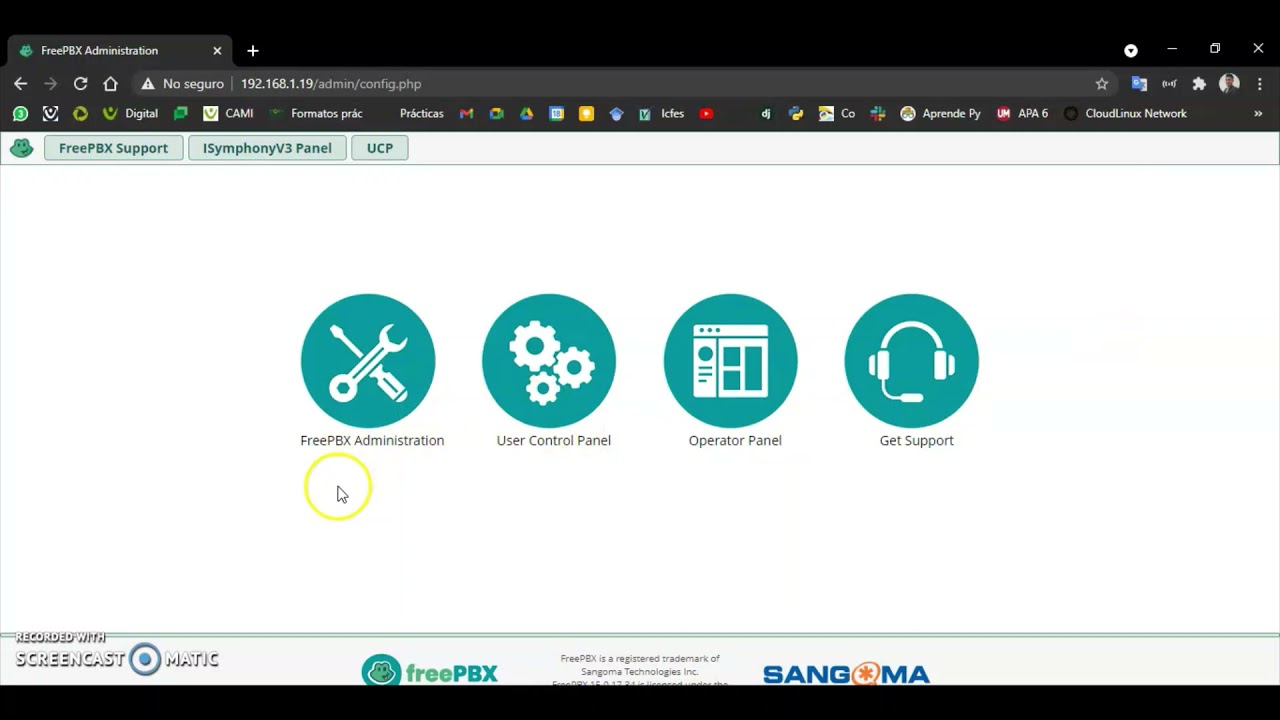The width and height of the screenshot is (1280, 720).
Task: Open the Operator Panel icon
Action: coord(730,361)
